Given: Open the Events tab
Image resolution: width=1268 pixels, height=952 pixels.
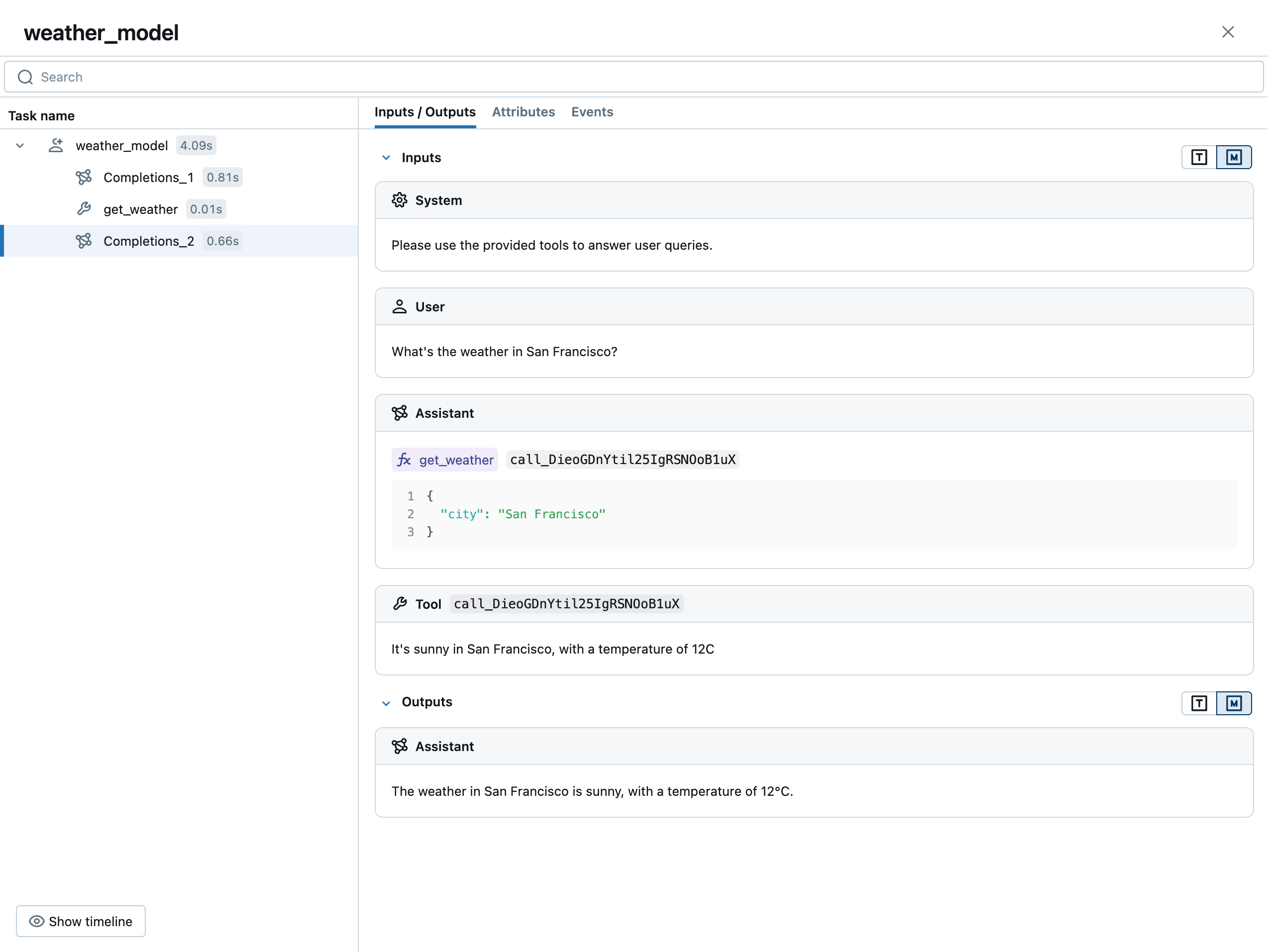Looking at the screenshot, I should pyautogui.click(x=592, y=112).
